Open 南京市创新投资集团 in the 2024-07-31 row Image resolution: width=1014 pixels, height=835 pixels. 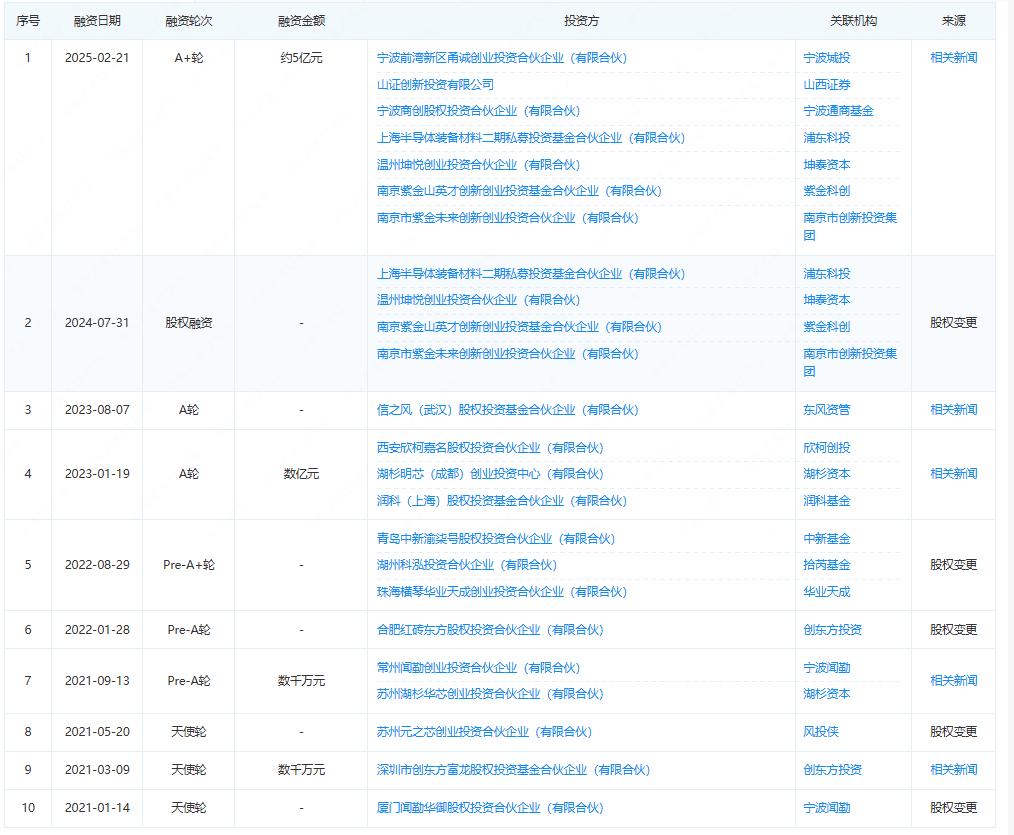click(850, 362)
